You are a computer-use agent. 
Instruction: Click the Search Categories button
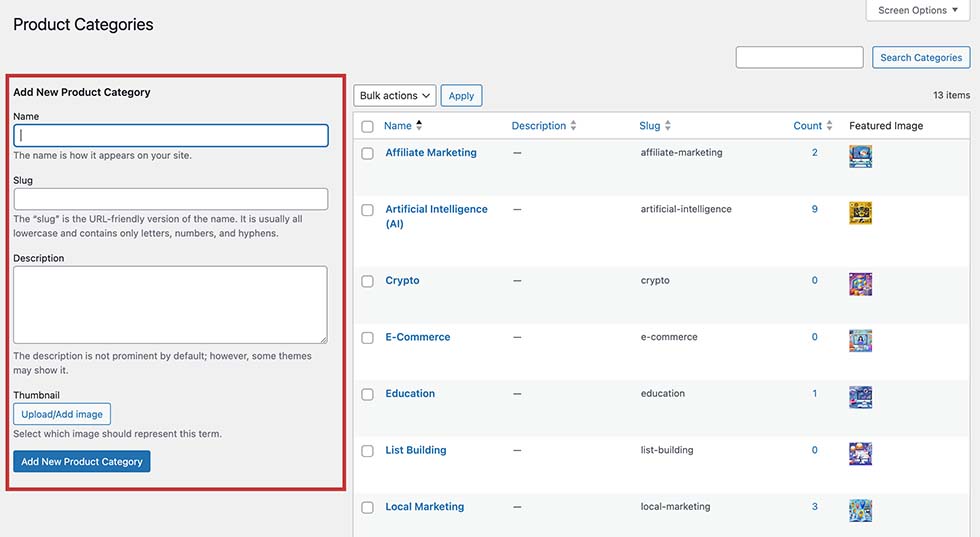(921, 58)
